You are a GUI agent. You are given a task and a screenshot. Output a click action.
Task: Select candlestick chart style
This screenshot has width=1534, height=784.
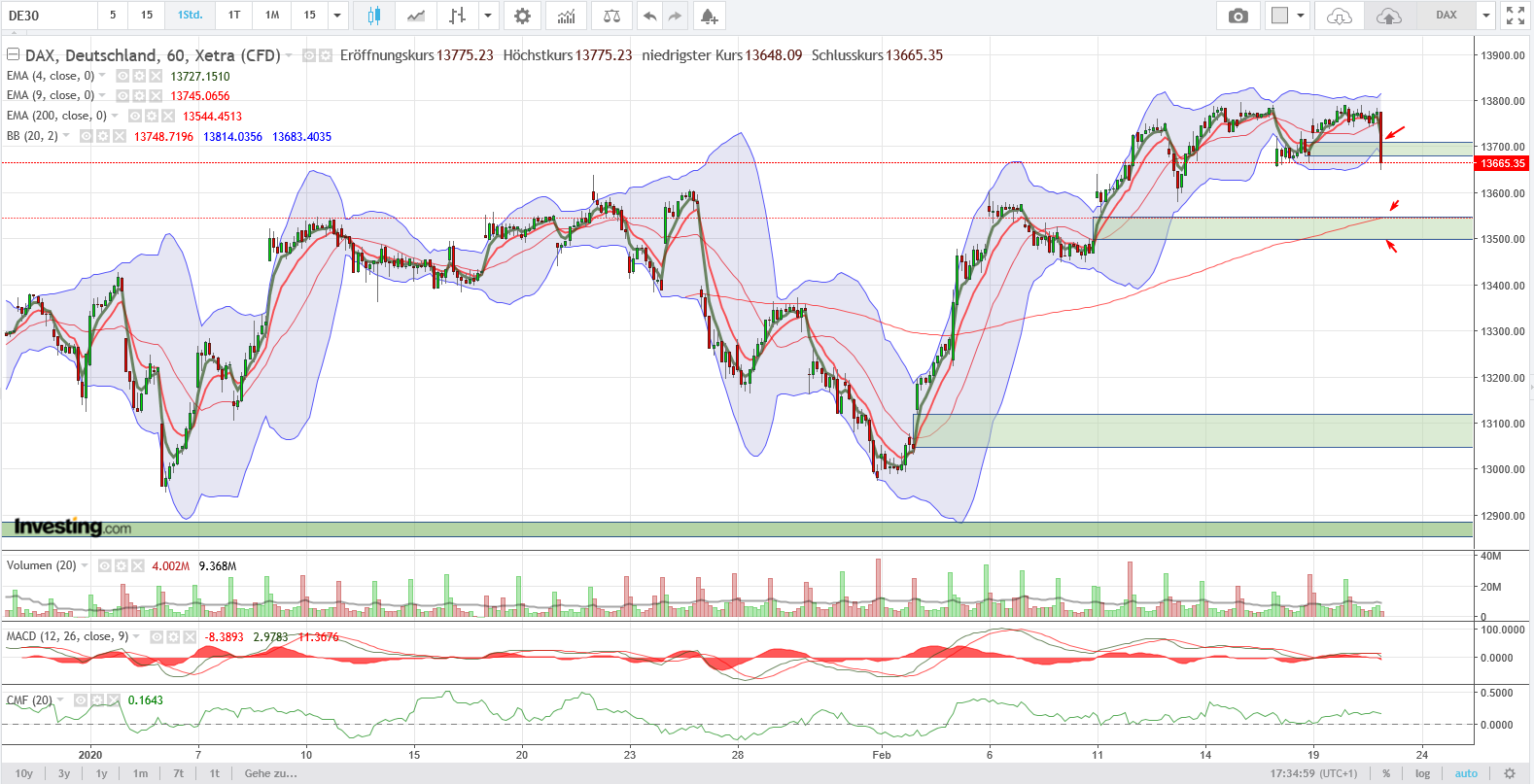point(373,16)
